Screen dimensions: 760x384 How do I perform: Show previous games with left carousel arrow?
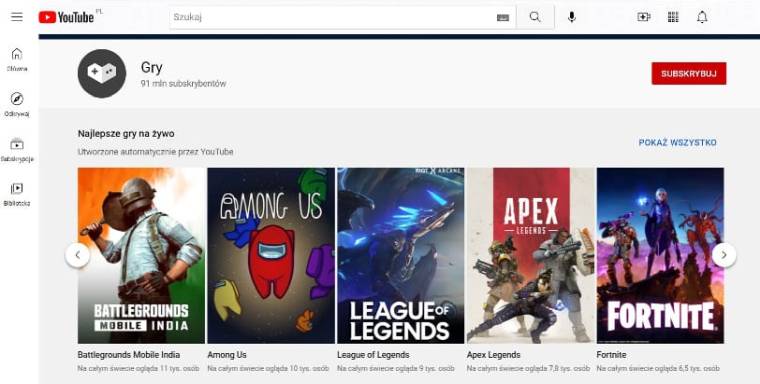pos(78,255)
